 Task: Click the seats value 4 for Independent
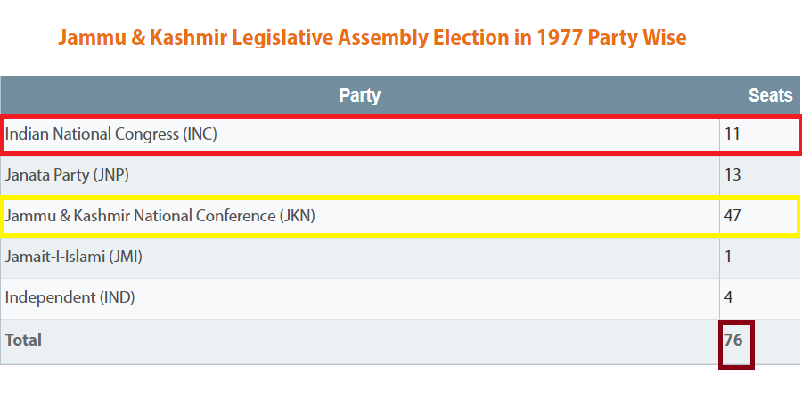[728, 297]
